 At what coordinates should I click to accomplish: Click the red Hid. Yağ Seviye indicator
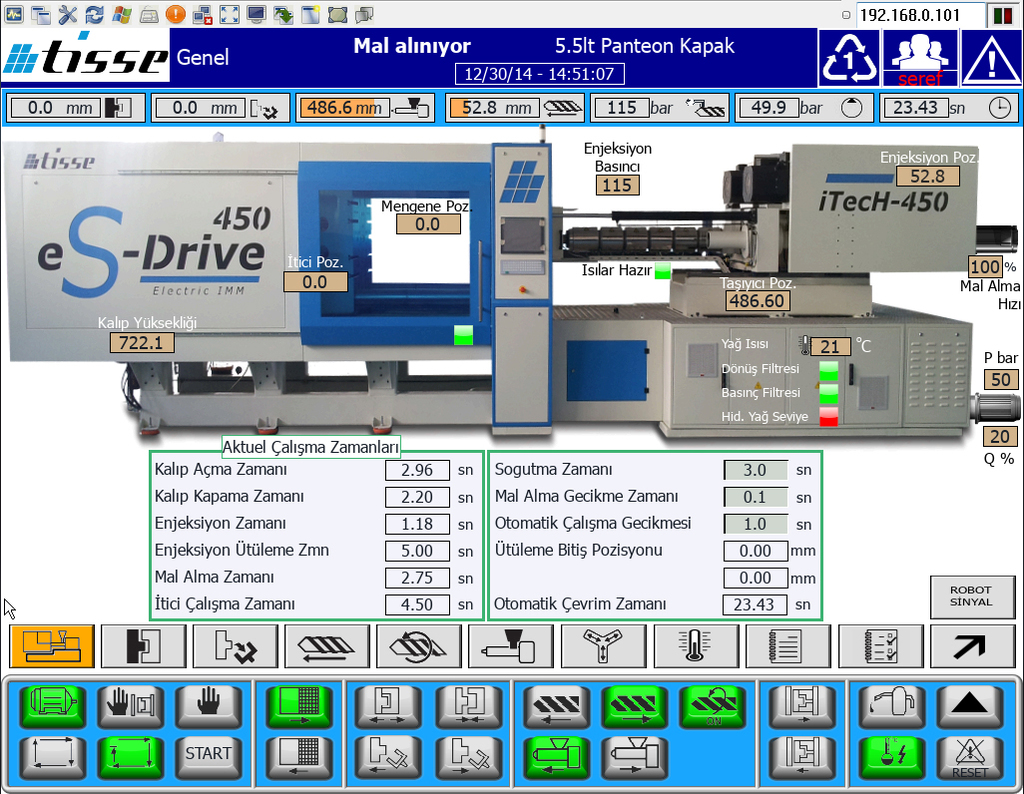pos(829,417)
